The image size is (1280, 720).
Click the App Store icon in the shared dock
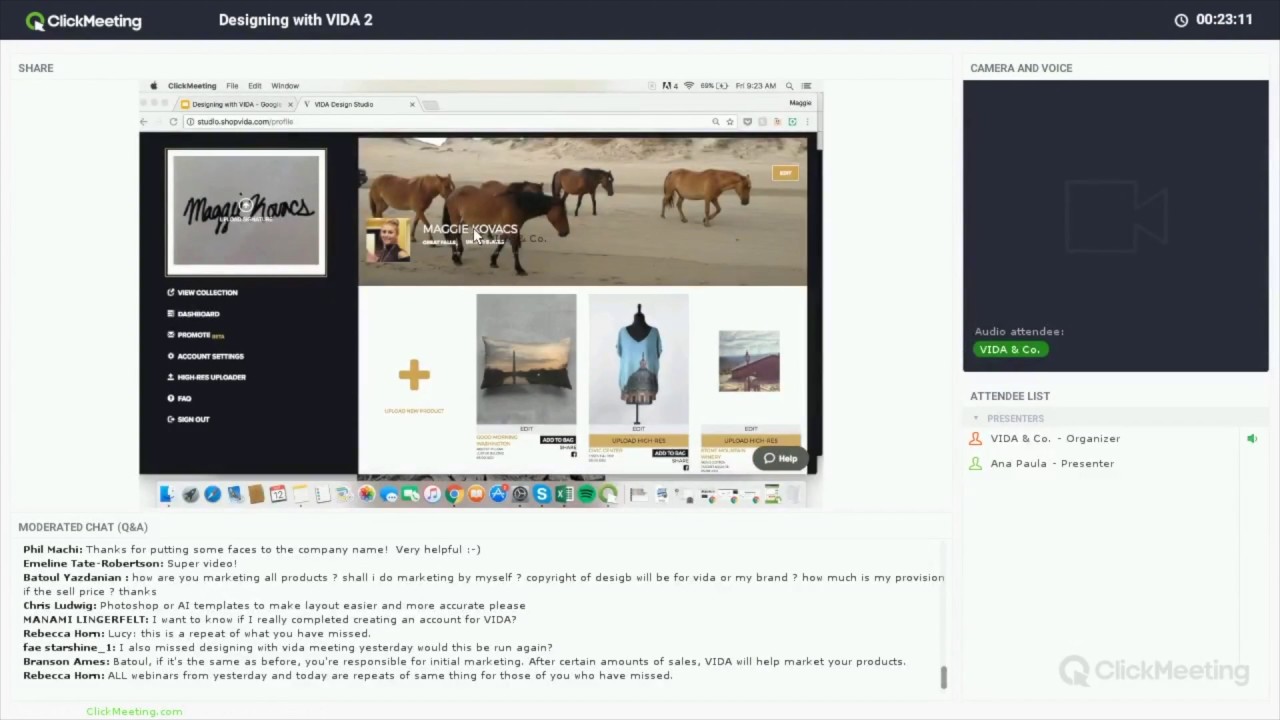pos(499,494)
